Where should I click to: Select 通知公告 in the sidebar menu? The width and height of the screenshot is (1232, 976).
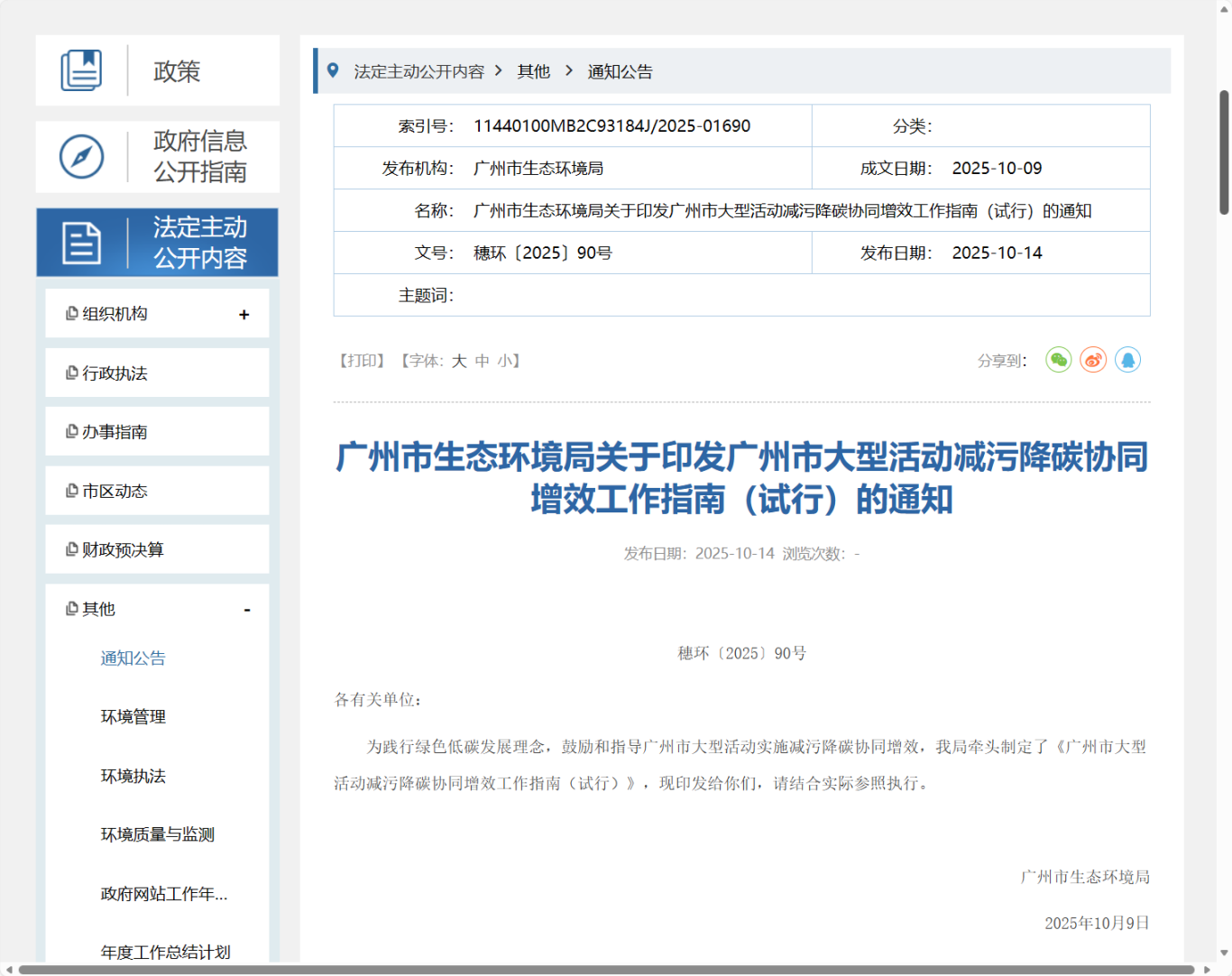[132, 658]
